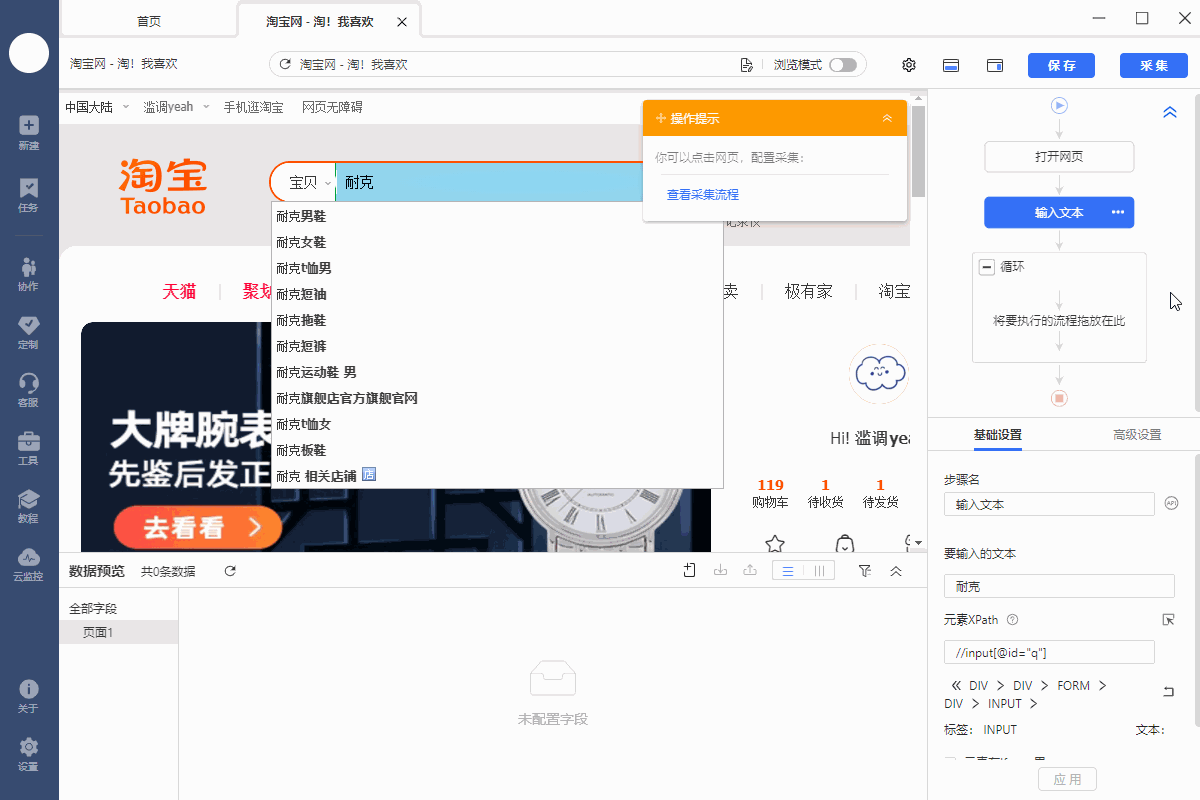1200x800 pixels.
Task: Add a new field in data preview
Action: (x=690, y=570)
